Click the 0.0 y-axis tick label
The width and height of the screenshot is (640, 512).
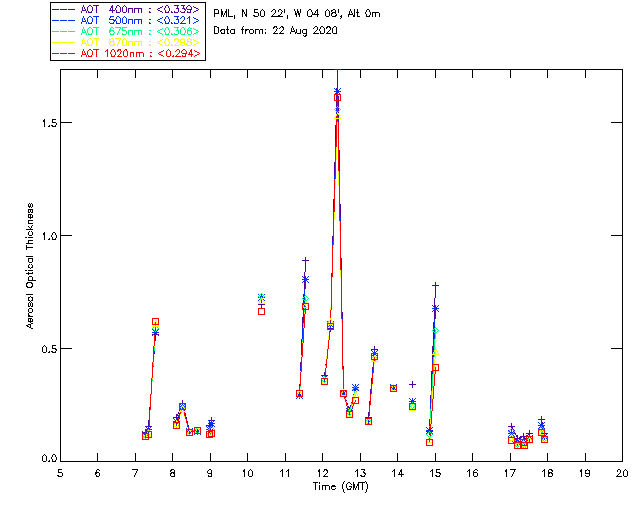coord(49,459)
